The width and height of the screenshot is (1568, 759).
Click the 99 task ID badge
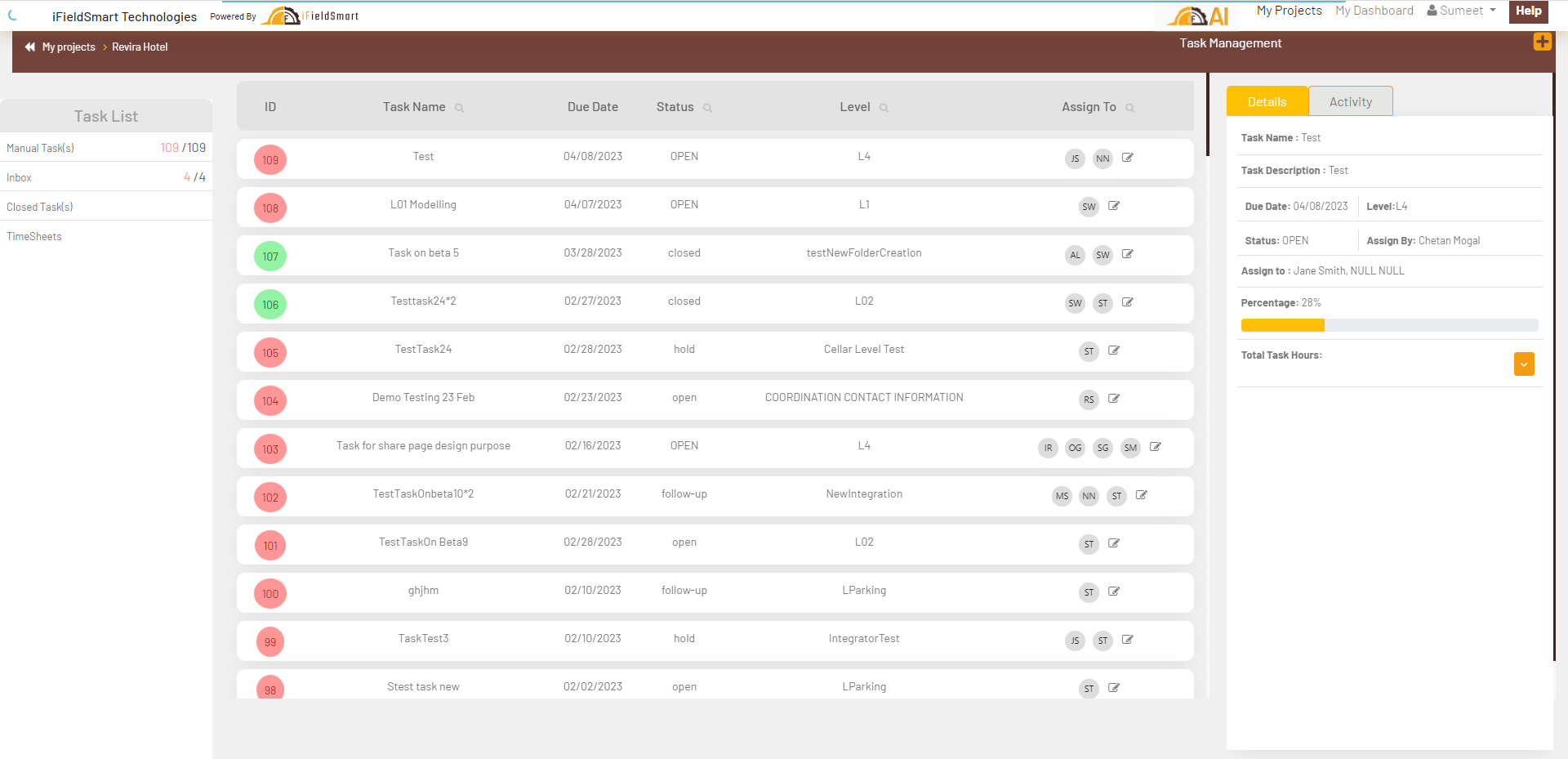pyautogui.click(x=270, y=642)
